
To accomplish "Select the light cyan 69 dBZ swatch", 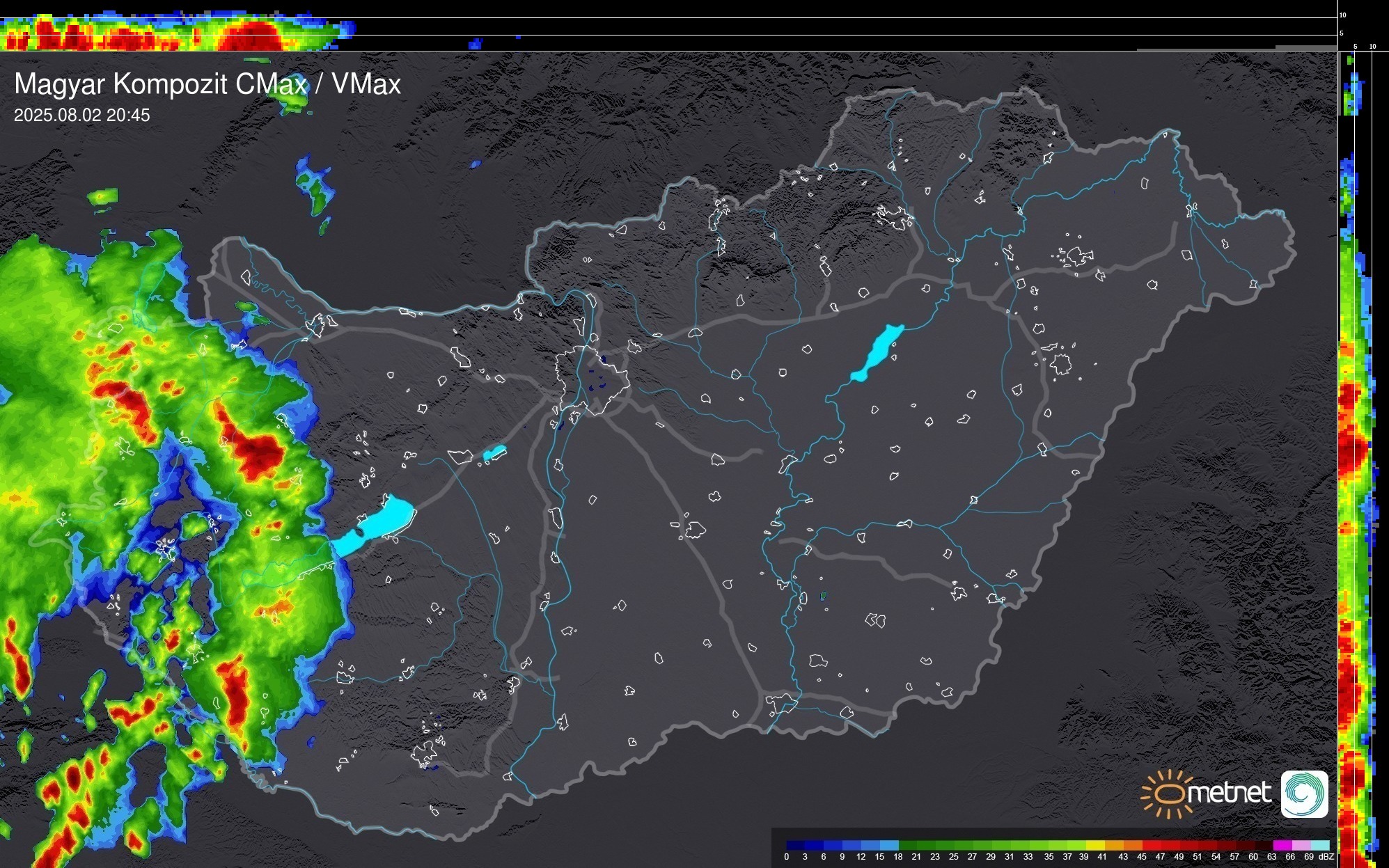I will pyautogui.click(x=1320, y=846).
